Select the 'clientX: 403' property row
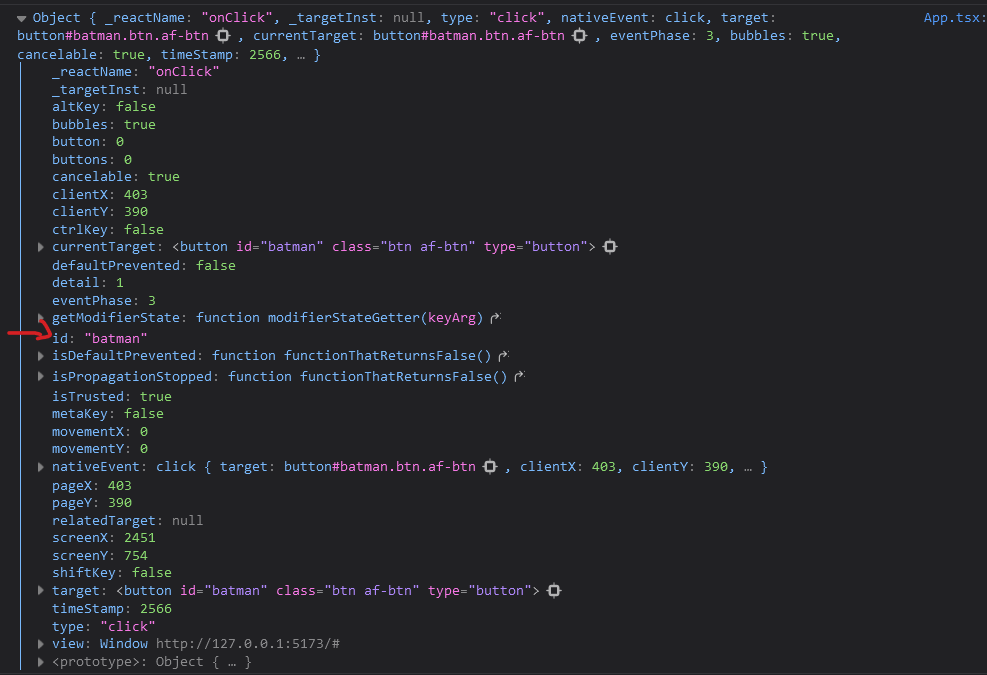987x675 pixels. click(x=99, y=195)
